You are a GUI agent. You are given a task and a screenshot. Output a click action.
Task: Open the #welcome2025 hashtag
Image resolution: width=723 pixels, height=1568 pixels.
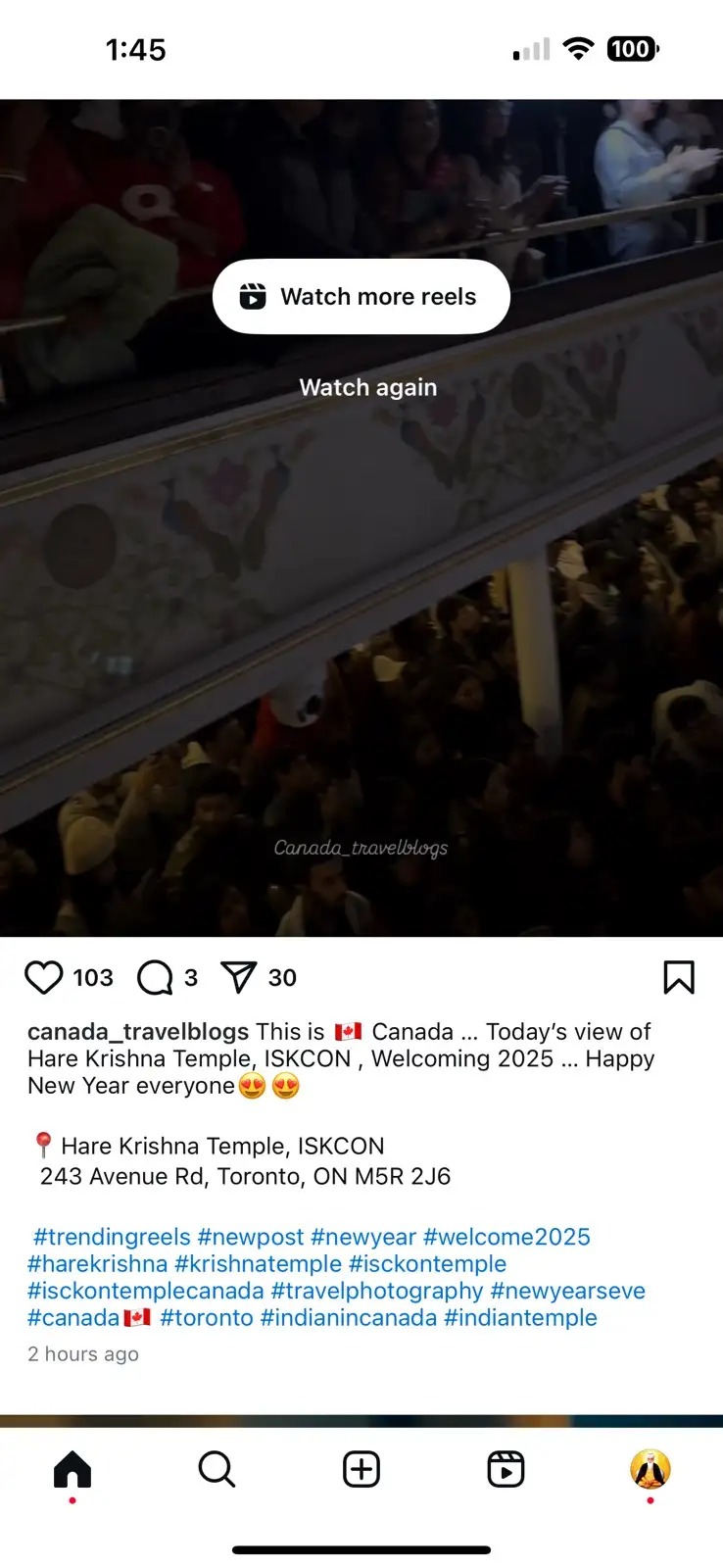click(506, 1237)
